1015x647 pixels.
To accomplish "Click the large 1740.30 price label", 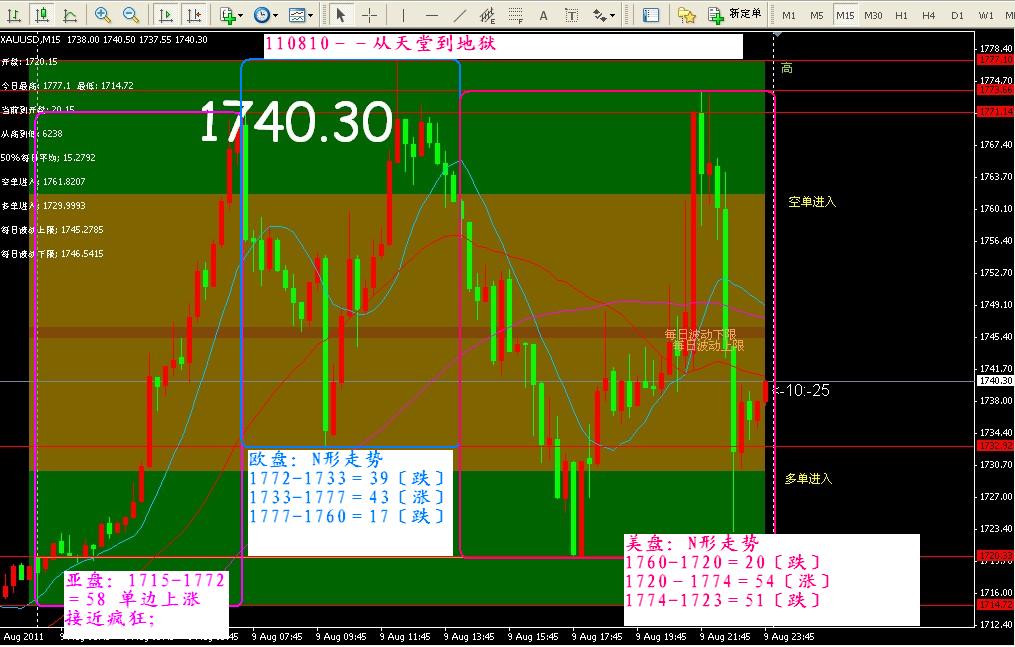I will 295,124.
